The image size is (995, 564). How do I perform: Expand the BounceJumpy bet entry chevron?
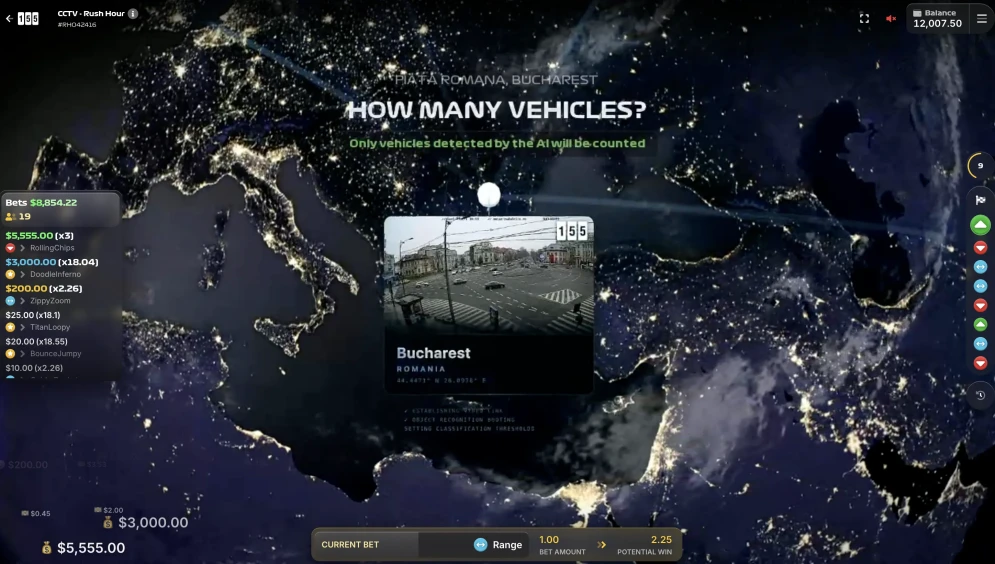click(23, 354)
